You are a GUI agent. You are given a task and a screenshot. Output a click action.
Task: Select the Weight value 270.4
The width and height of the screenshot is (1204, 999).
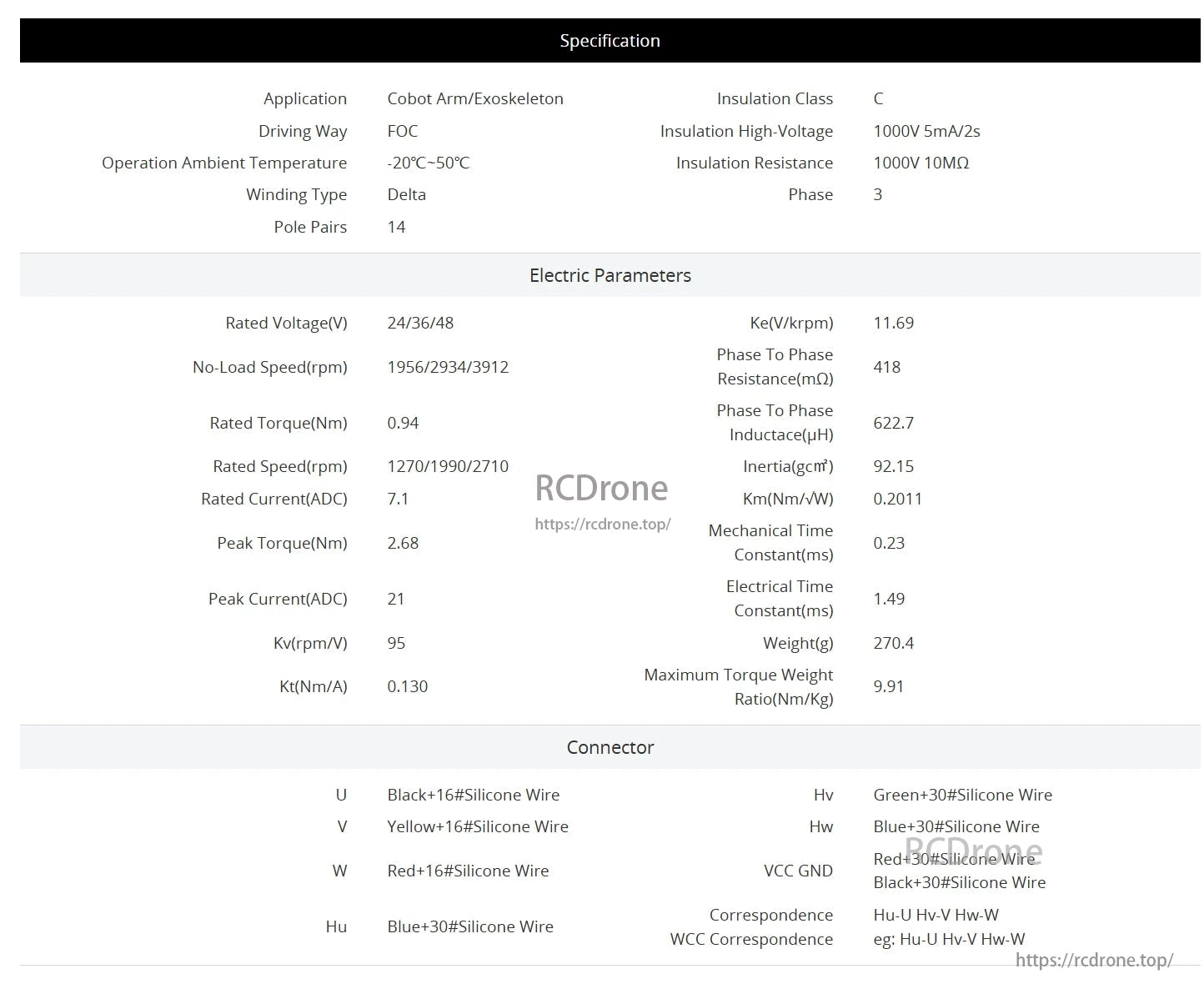click(893, 643)
